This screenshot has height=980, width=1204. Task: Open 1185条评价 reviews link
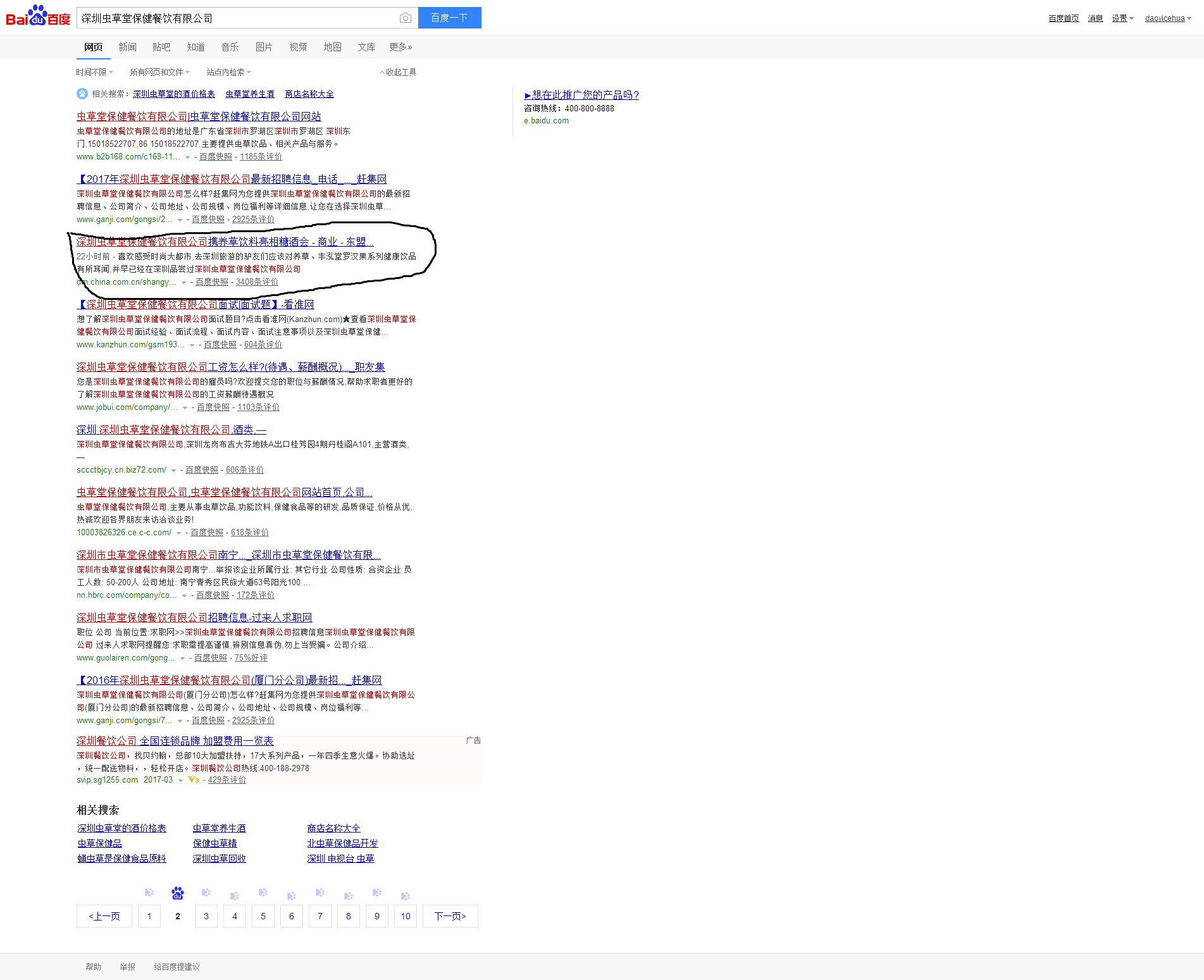tap(261, 157)
